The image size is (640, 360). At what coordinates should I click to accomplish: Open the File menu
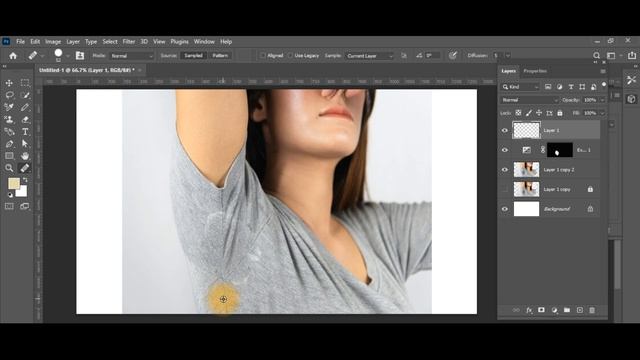tap(20, 42)
